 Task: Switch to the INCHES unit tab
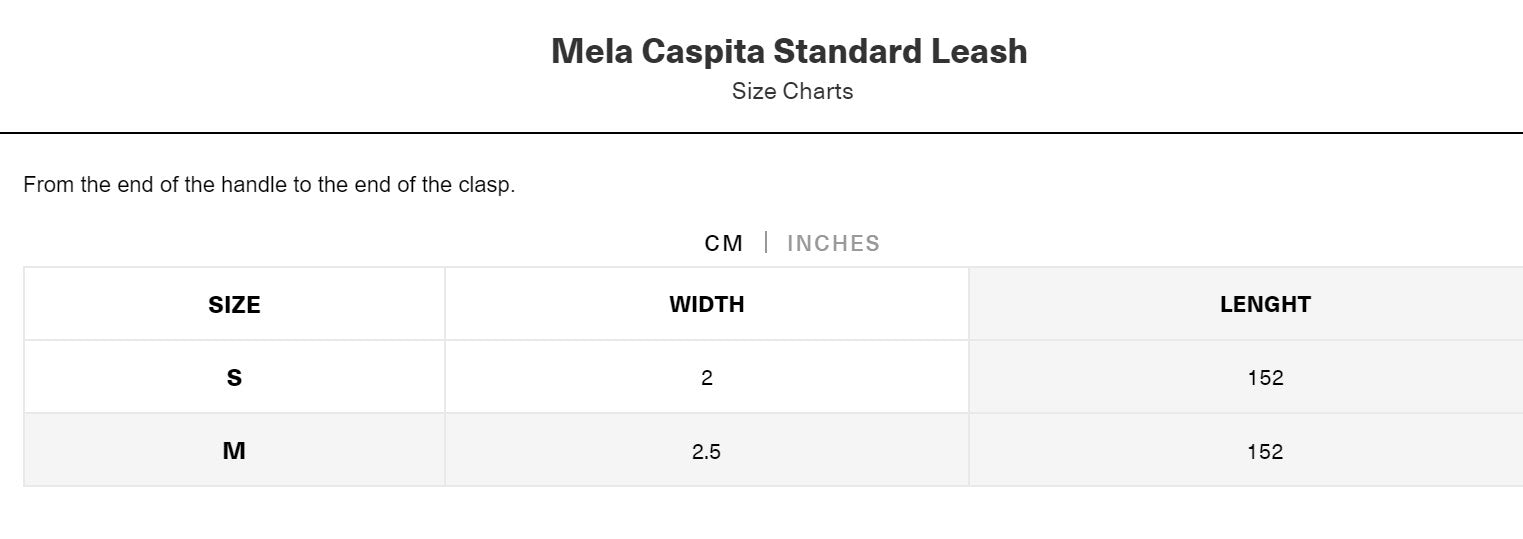pos(833,244)
